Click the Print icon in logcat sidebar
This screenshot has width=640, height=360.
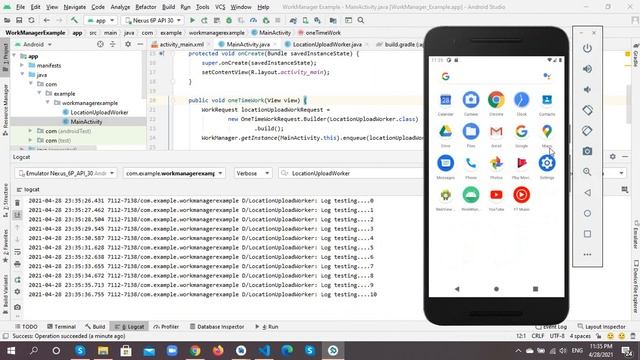[17, 264]
